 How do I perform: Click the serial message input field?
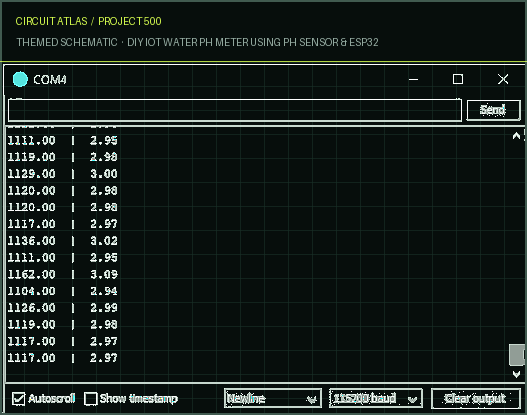pos(235,110)
